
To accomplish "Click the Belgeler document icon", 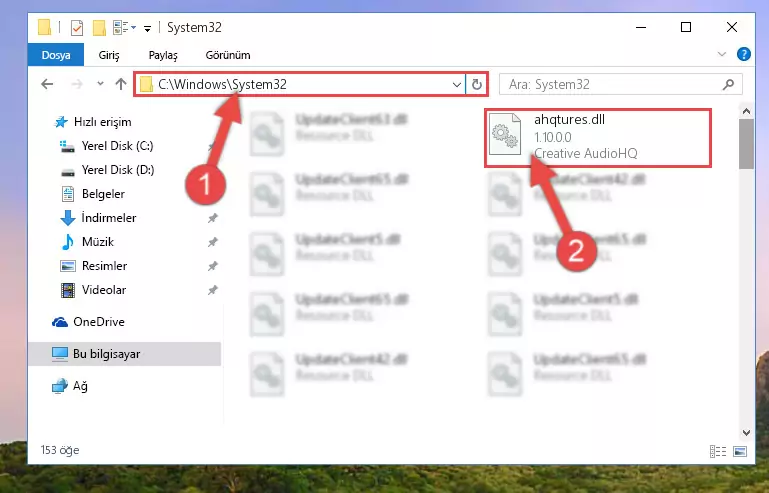I will click(x=68, y=194).
